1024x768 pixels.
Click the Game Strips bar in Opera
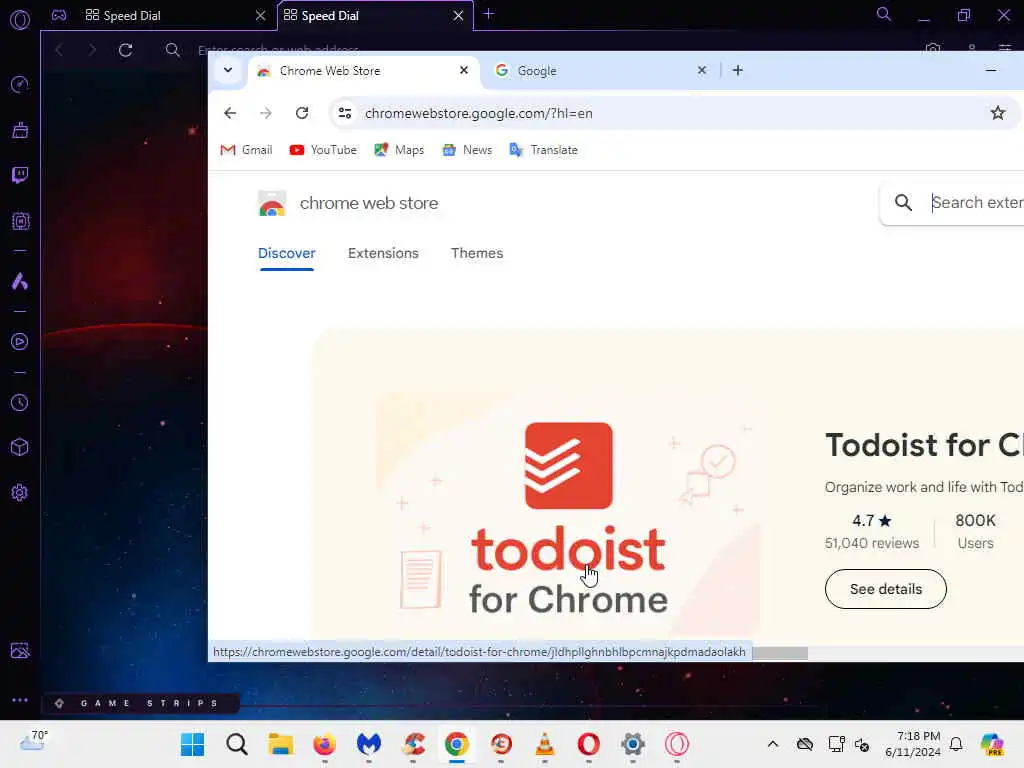(141, 703)
